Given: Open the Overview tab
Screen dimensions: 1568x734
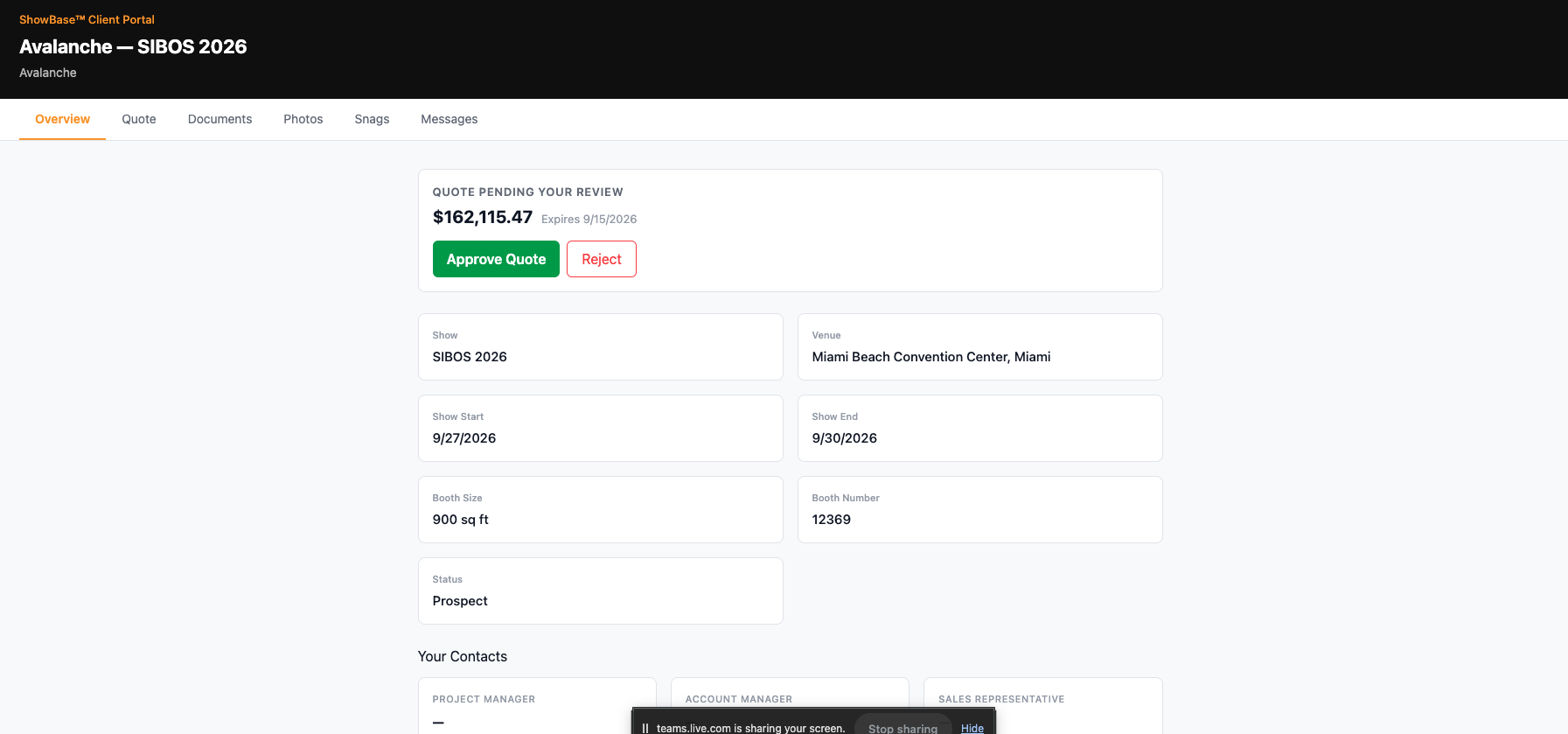Looking at the screenshot, I should pyautogui.click(x=62, y=119).
